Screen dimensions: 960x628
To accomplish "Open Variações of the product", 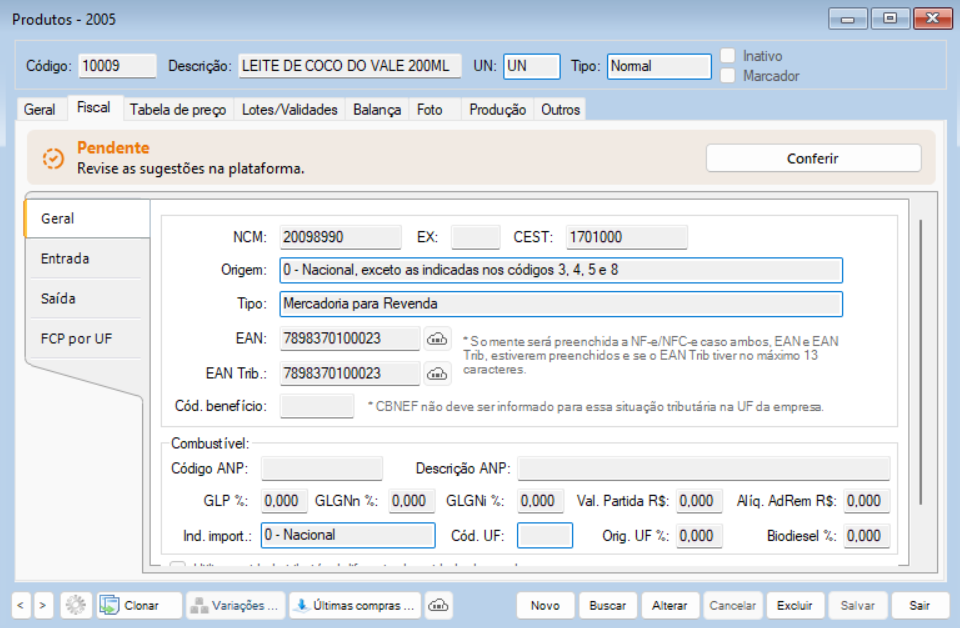I will click(236, 605).
